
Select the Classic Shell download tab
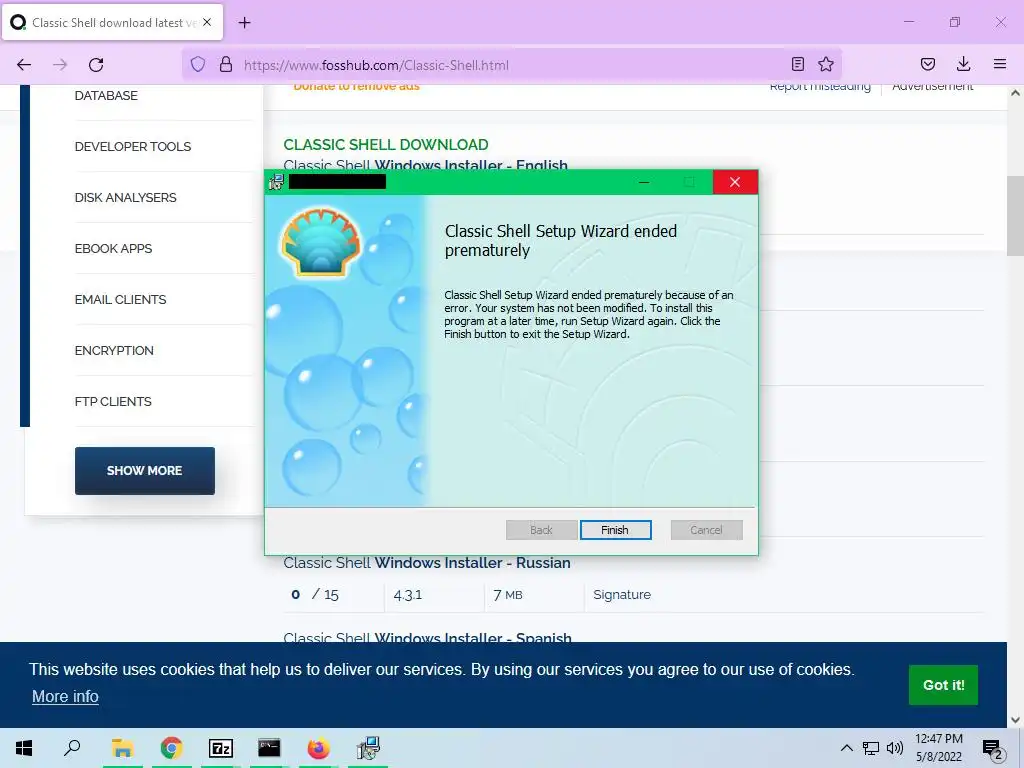click(x=112, y=22)
